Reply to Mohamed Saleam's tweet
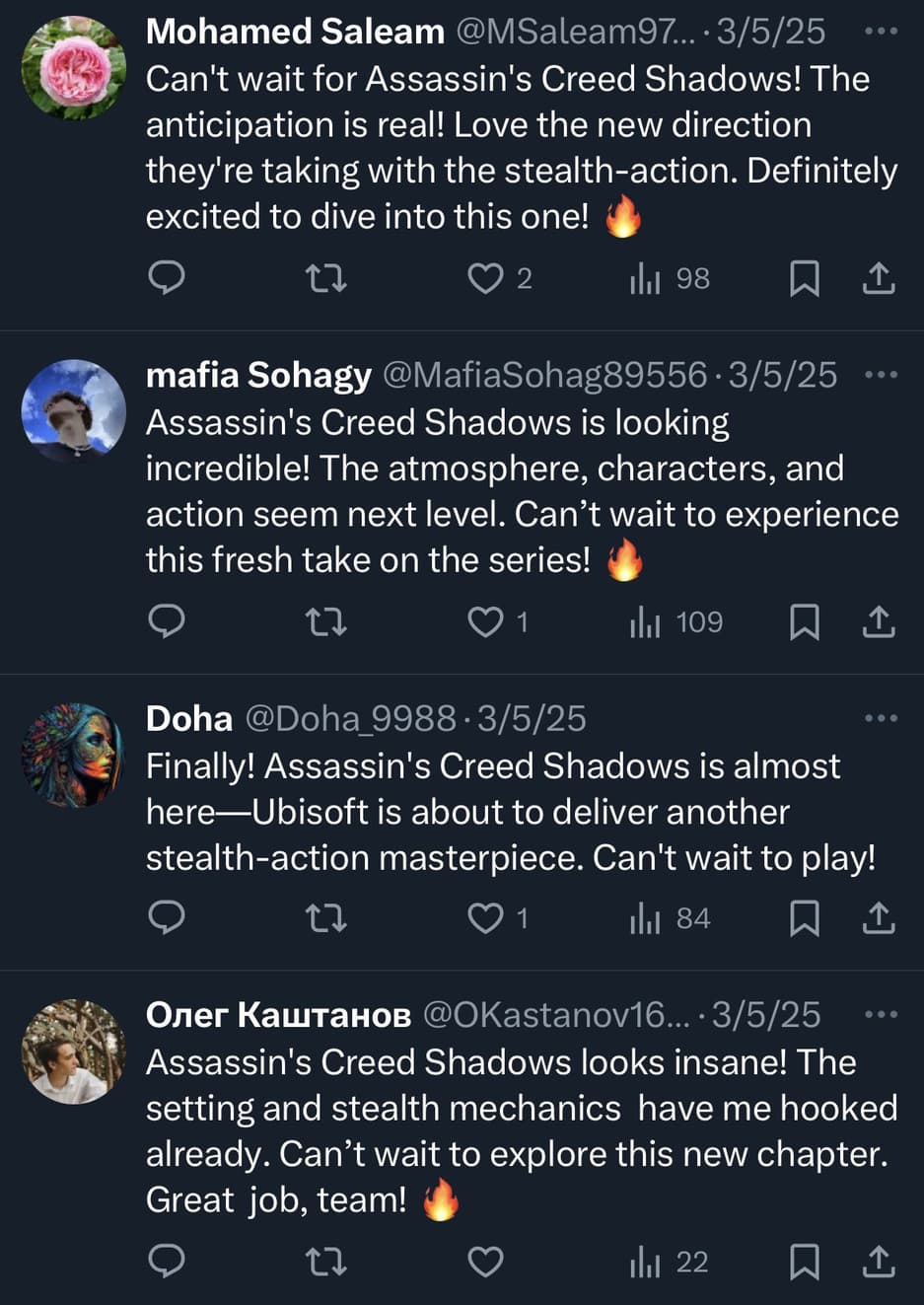Viewport: 924px width, 1305px height. point(167,279)
